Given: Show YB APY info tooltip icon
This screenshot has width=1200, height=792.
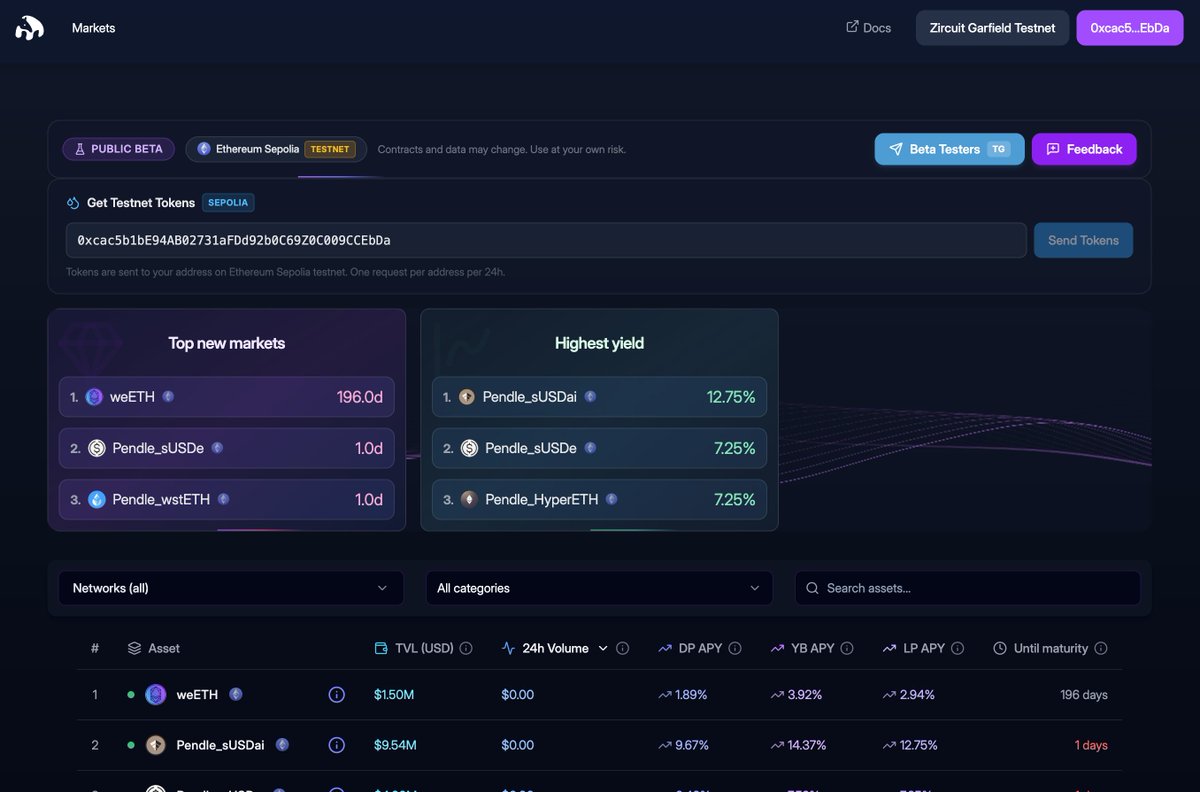Looking at the screenshot, I should tap(847, 648).
